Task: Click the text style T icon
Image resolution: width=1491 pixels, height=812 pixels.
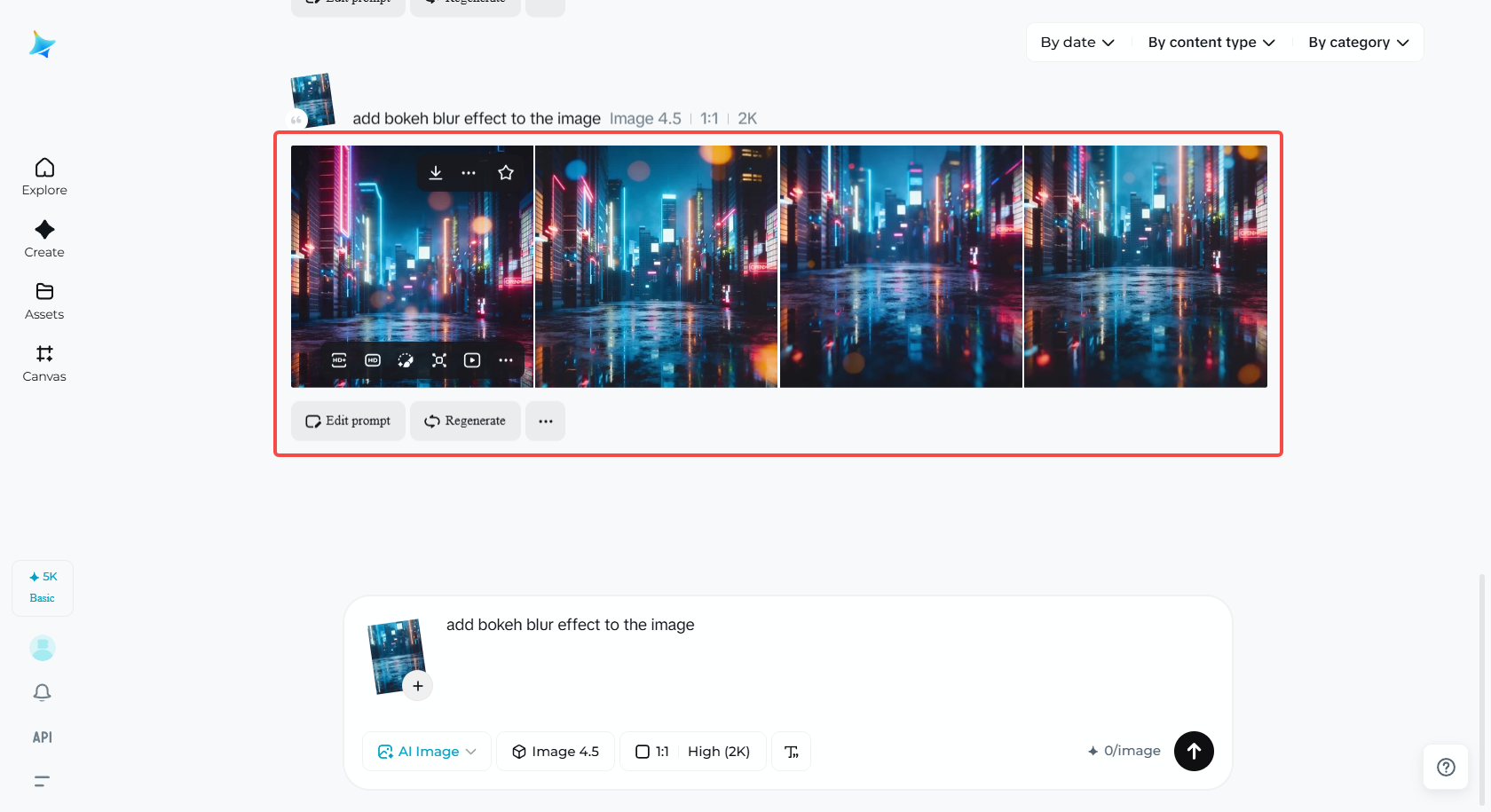Action: (792, 752)
